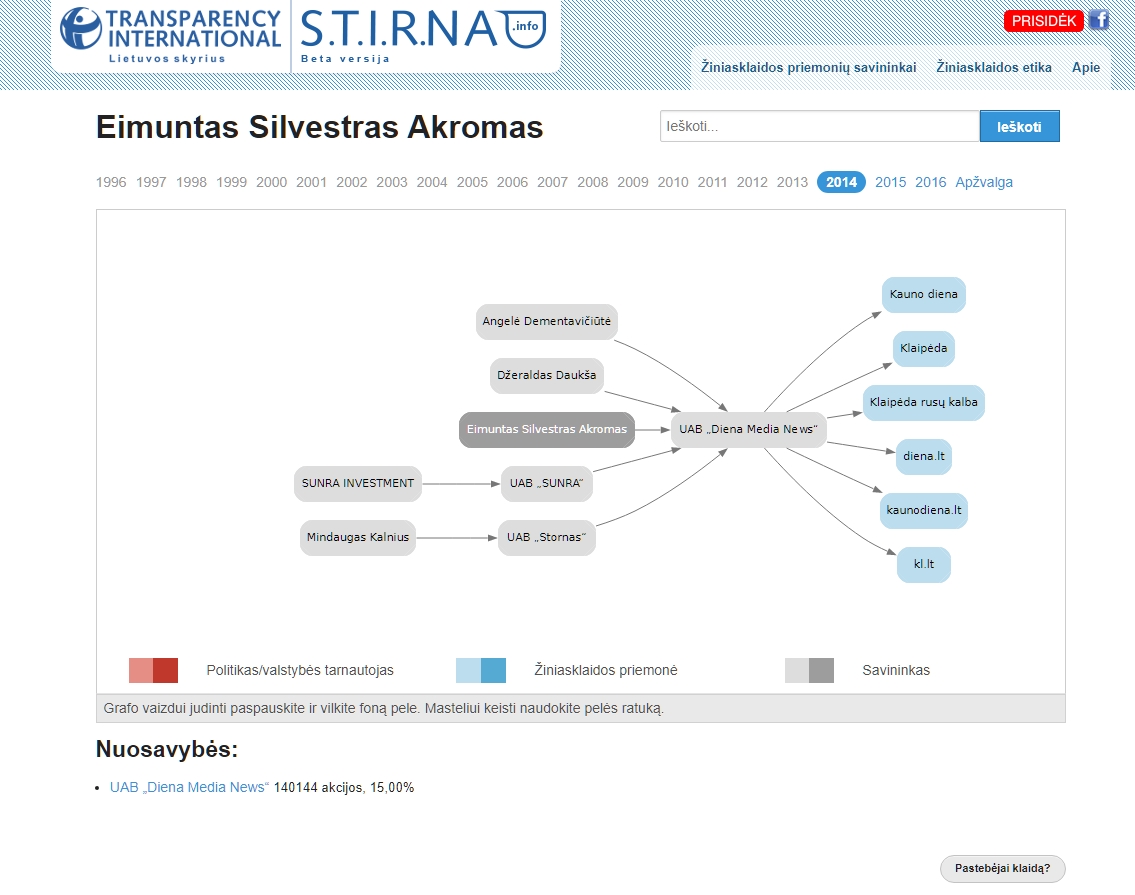Click the Nuosavybės heading
The width and height of the screenshot is (1135, 895).
click(166, 749)
